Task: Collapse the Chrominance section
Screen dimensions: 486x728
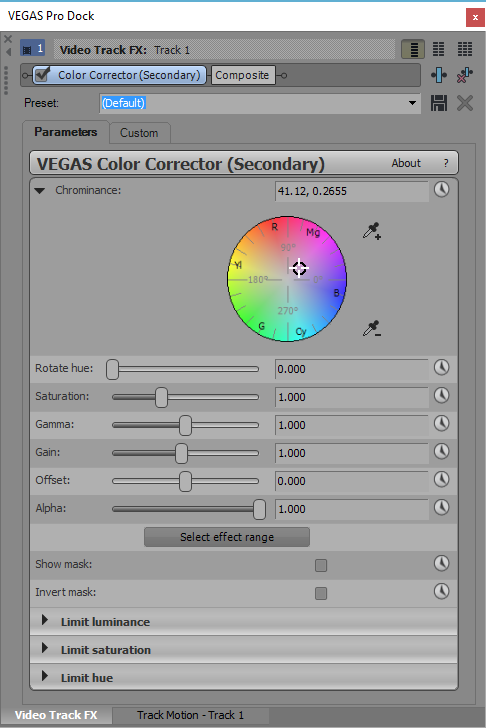Action: [x=40, y=190]
